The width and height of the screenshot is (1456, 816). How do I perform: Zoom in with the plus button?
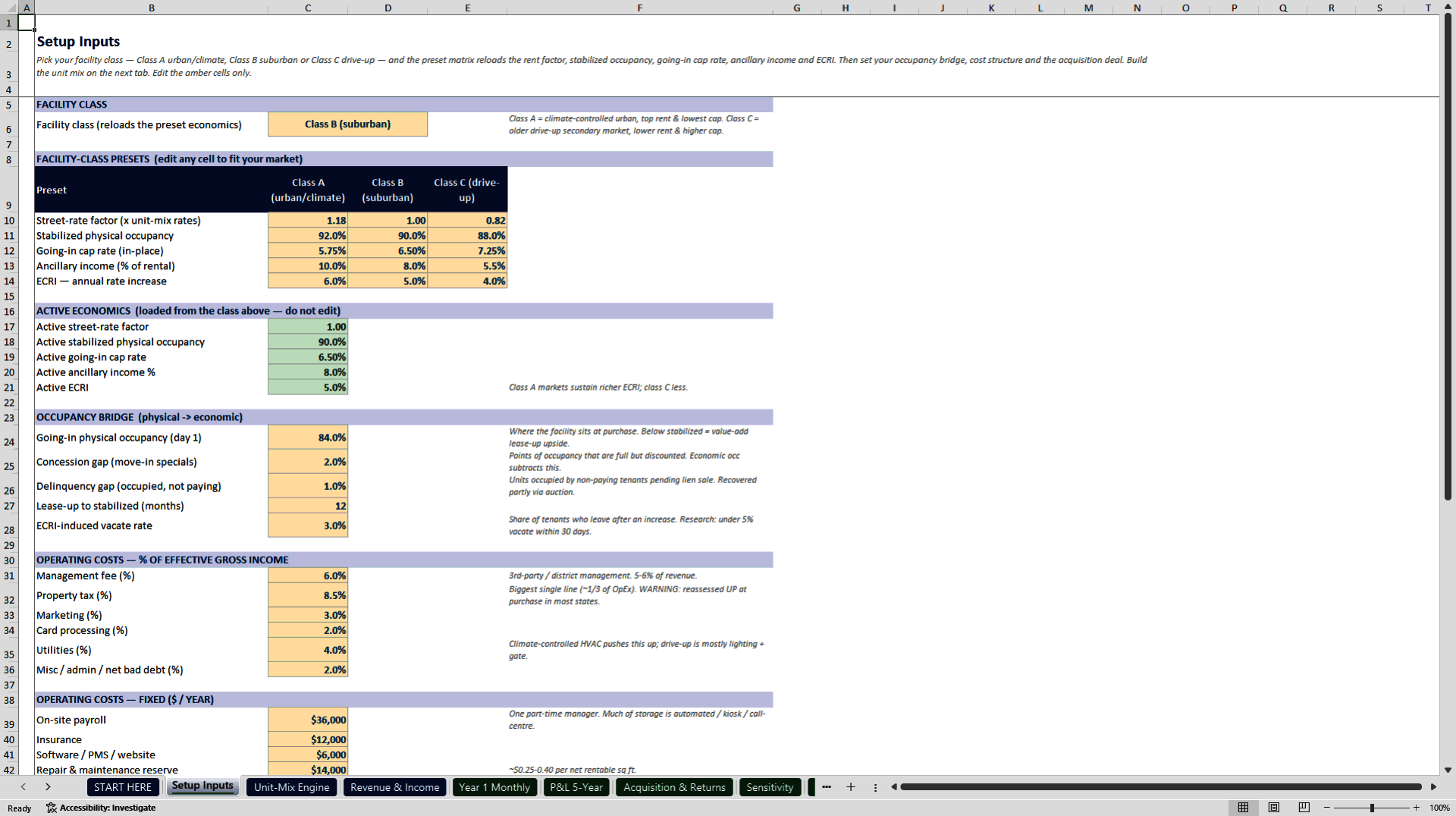tap(1416, 808)
